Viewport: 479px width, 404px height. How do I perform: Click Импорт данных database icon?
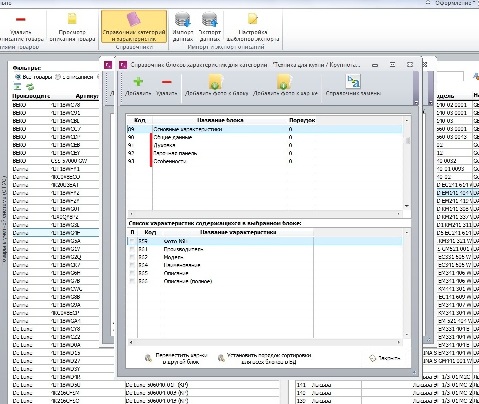183,20
